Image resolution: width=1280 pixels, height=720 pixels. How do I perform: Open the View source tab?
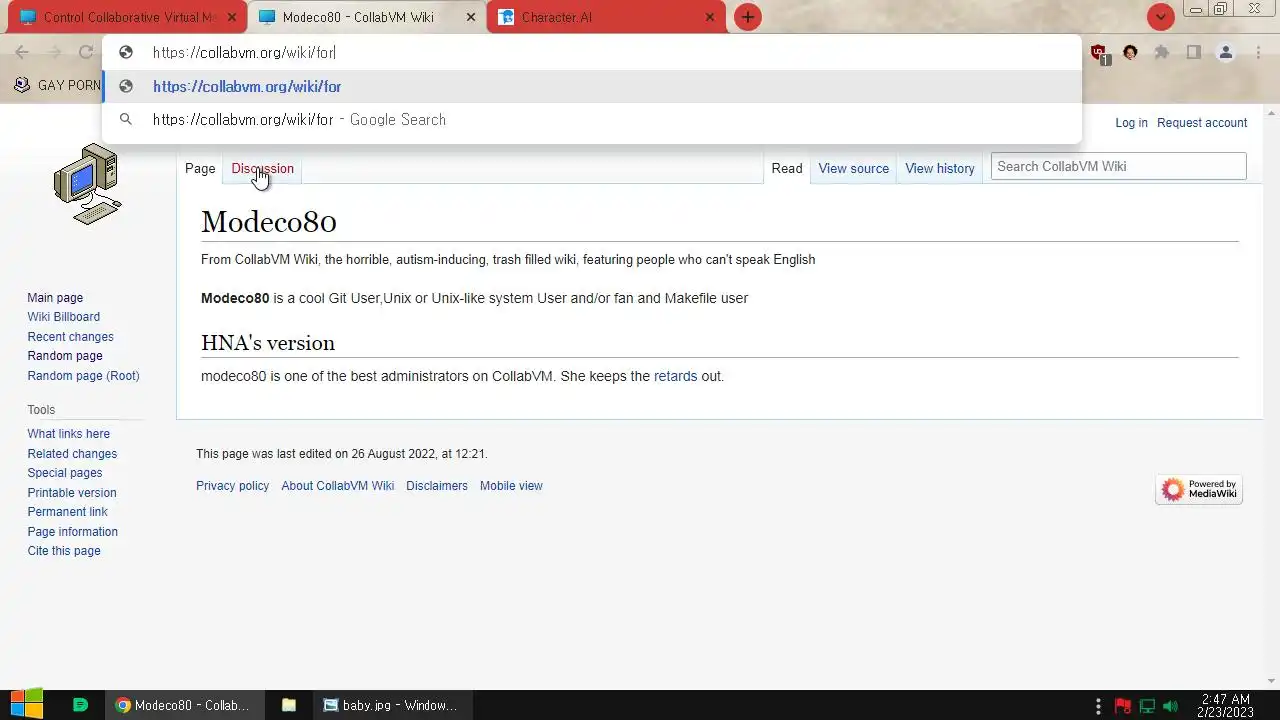pos(853,168)
